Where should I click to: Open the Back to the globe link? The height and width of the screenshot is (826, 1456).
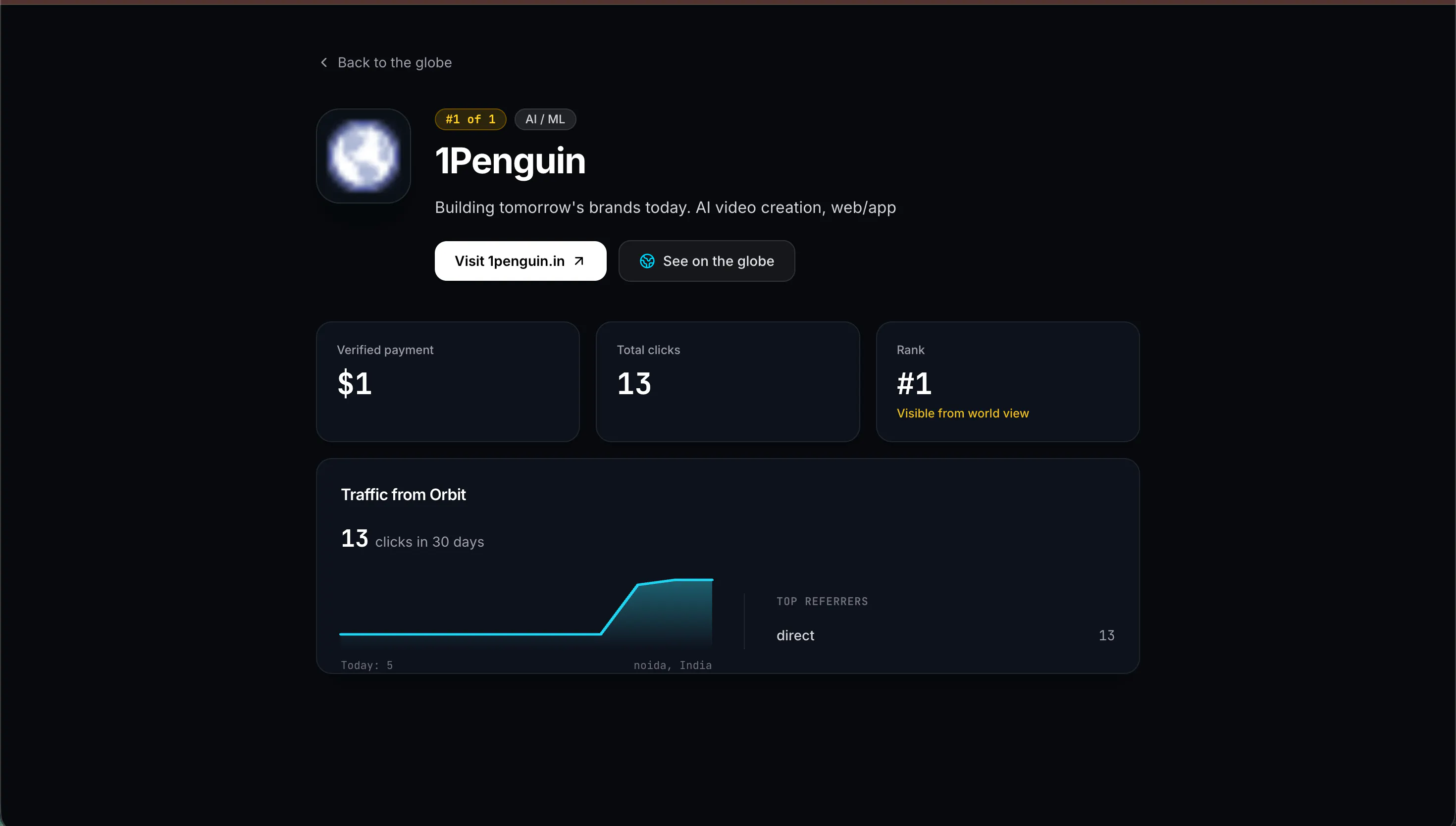pyautogui.click(x=386, y=62)
